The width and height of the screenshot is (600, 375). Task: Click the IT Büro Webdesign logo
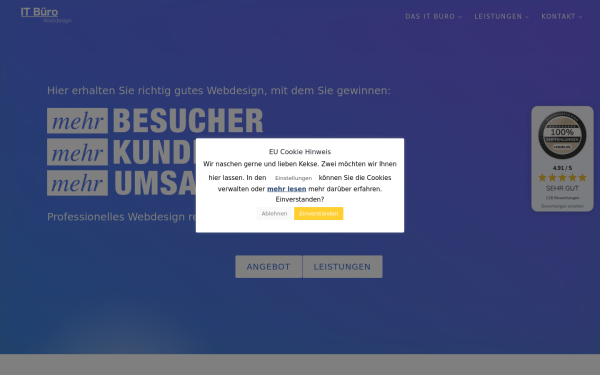[46, 15]
